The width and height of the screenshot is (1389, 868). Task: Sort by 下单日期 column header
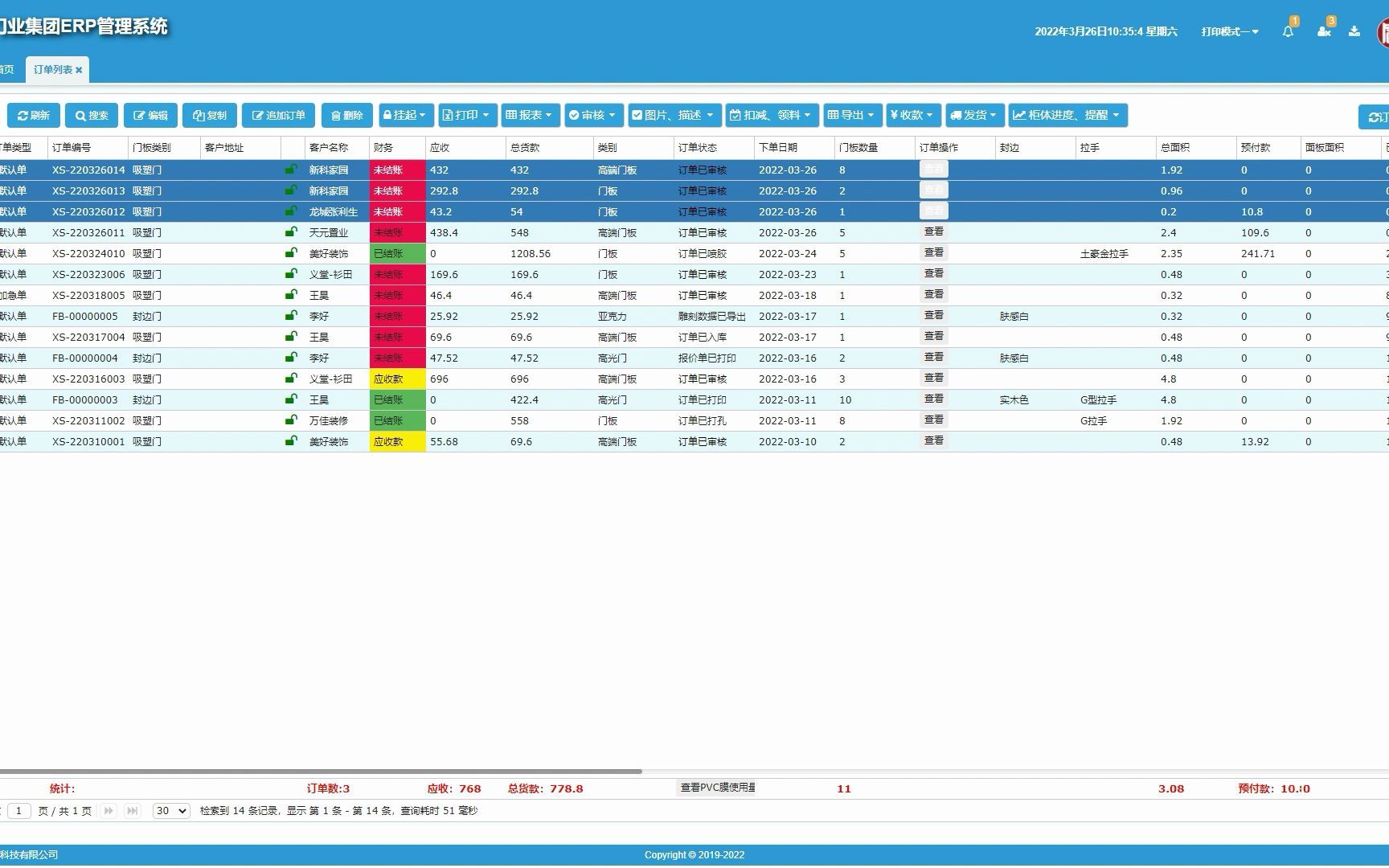click(x=794, y=148)
